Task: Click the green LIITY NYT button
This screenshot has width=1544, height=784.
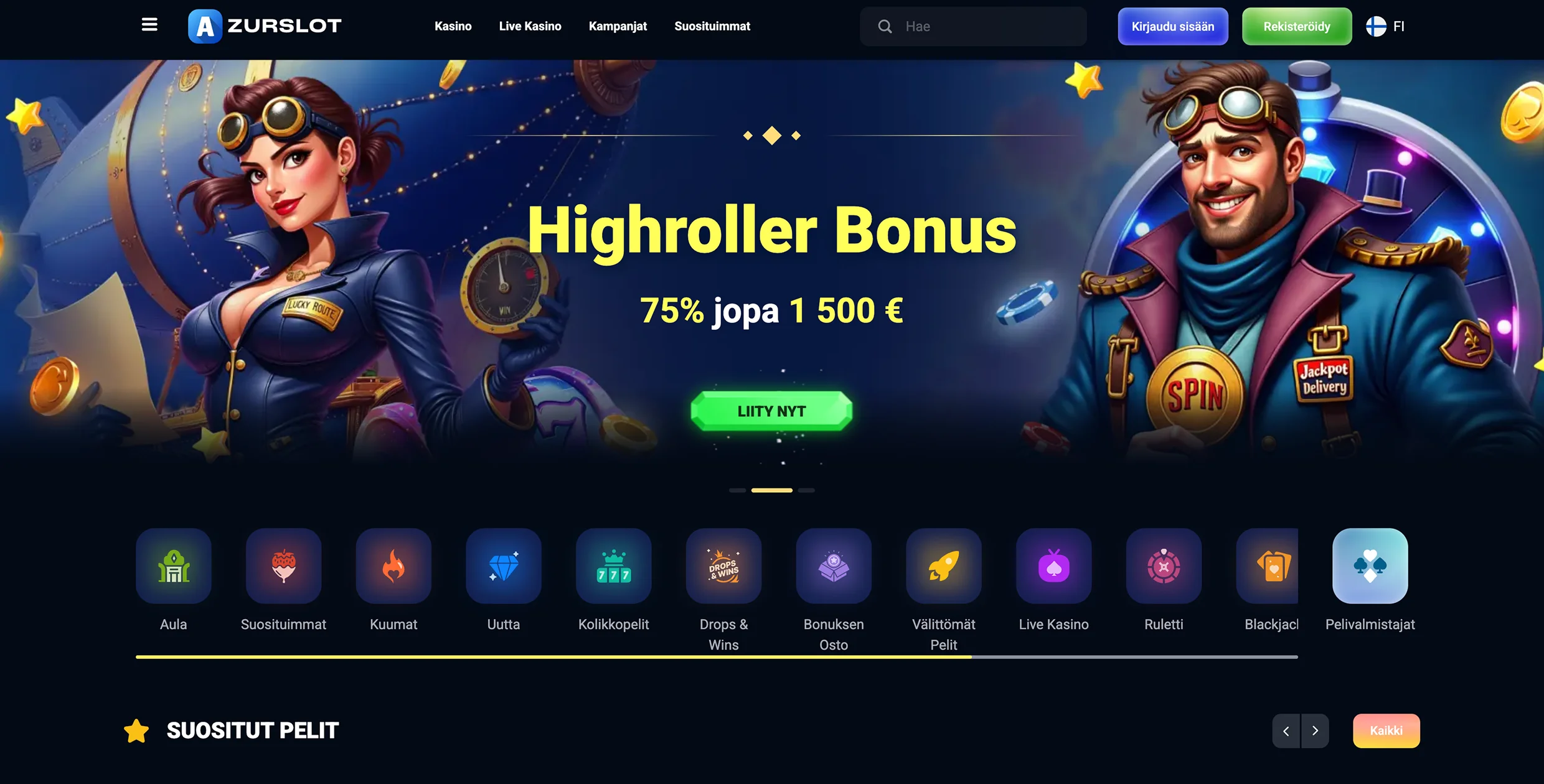Action: (x=771, y=411)
